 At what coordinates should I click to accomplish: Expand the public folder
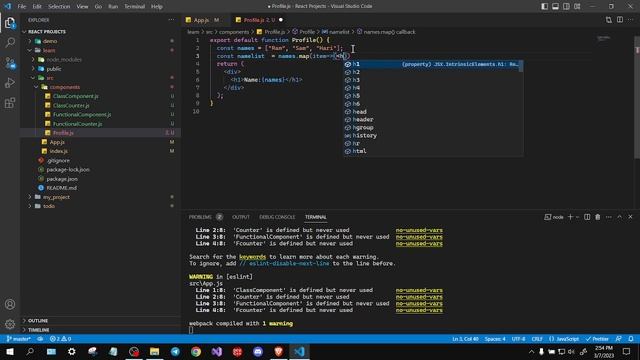click(100, 69)
